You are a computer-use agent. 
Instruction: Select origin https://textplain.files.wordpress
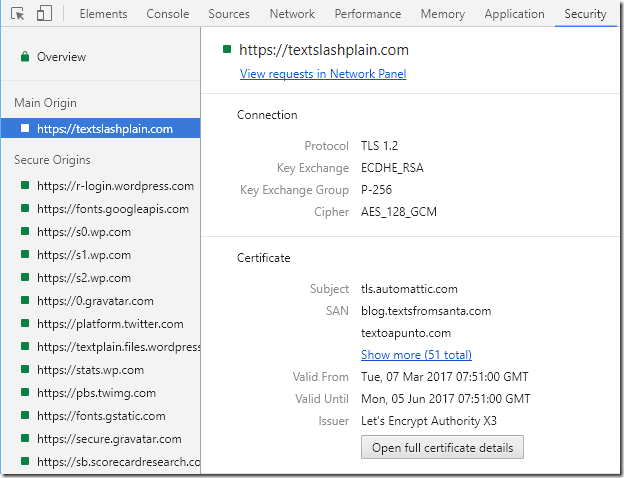[x=101, y=347]
